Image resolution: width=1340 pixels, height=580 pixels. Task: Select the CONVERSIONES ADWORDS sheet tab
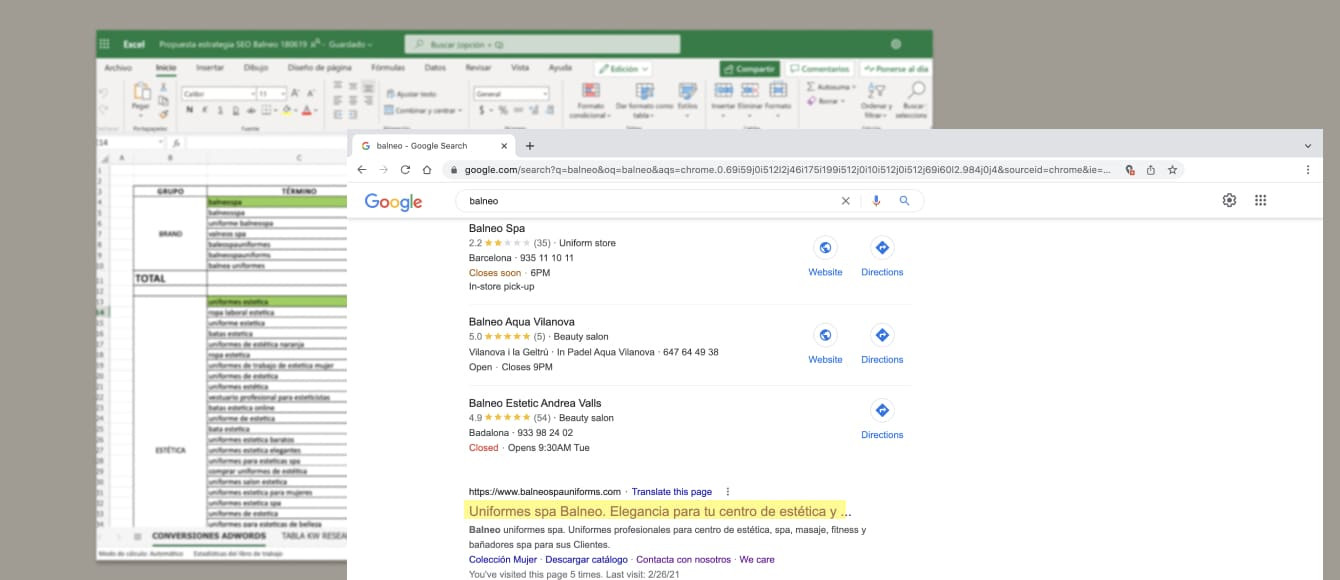pos(209,536)
